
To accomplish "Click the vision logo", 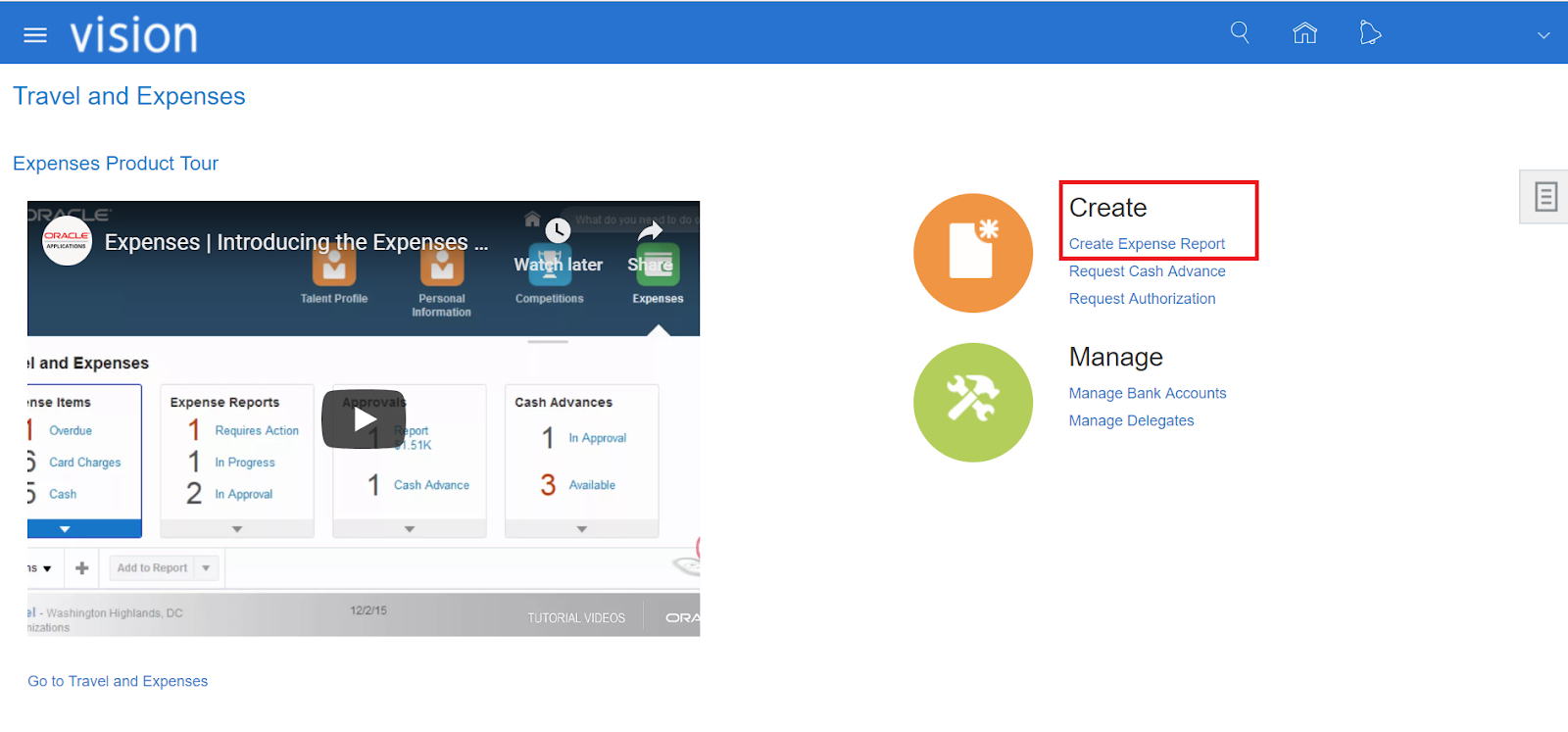I will pos(133,35).
